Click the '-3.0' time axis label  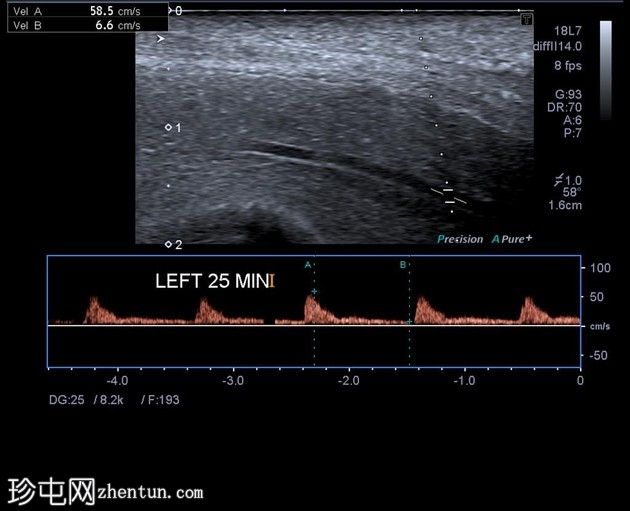(233, 380)
